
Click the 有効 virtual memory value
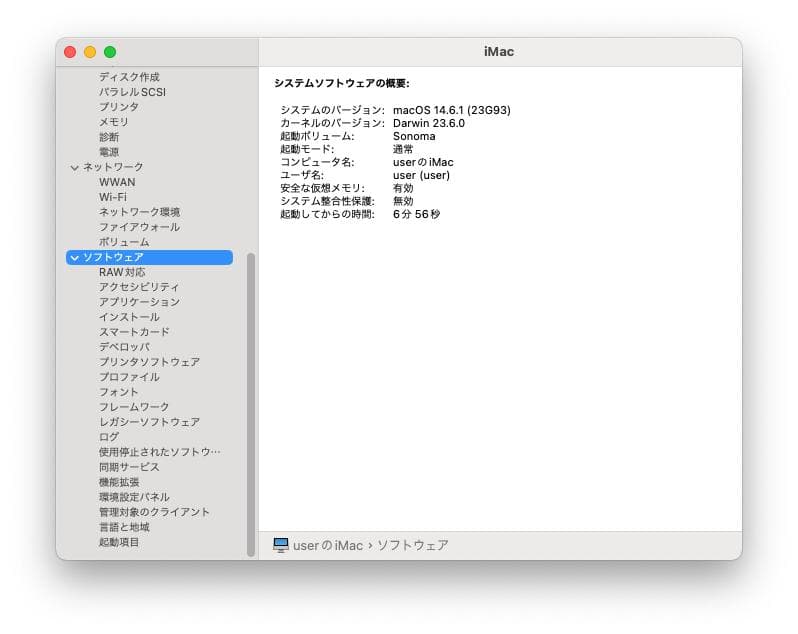click(403, 188)
